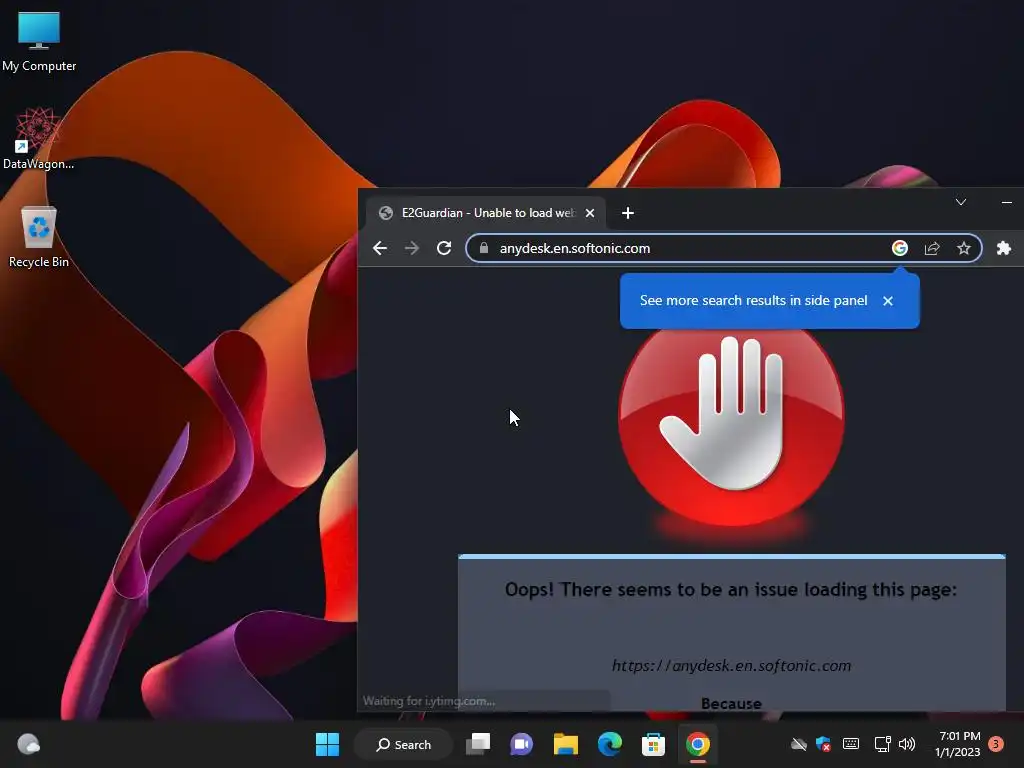Open clock and date 7:01 PM

point(958,744)
